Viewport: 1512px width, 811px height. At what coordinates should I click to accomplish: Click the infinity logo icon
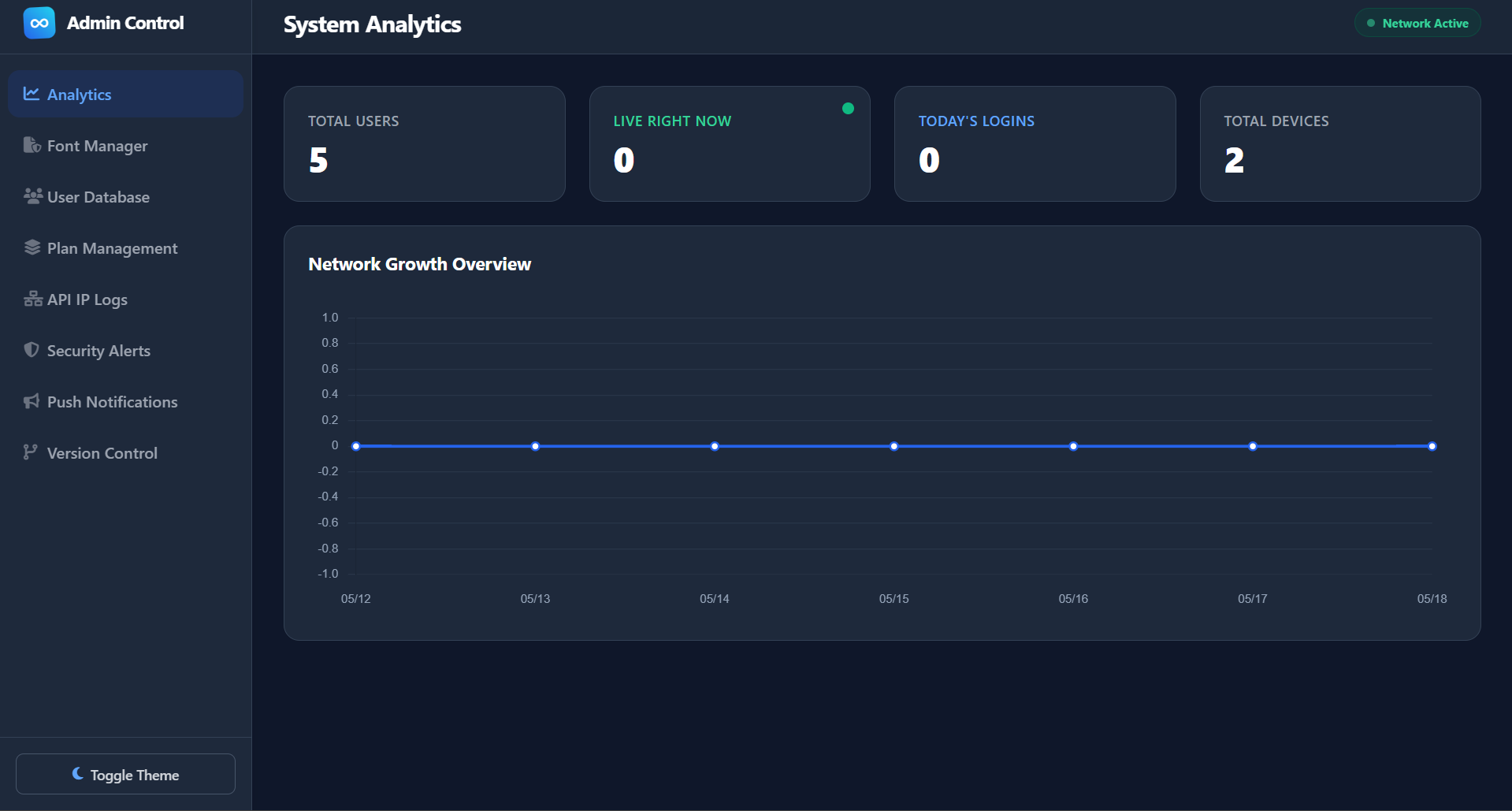click(39, 23)
